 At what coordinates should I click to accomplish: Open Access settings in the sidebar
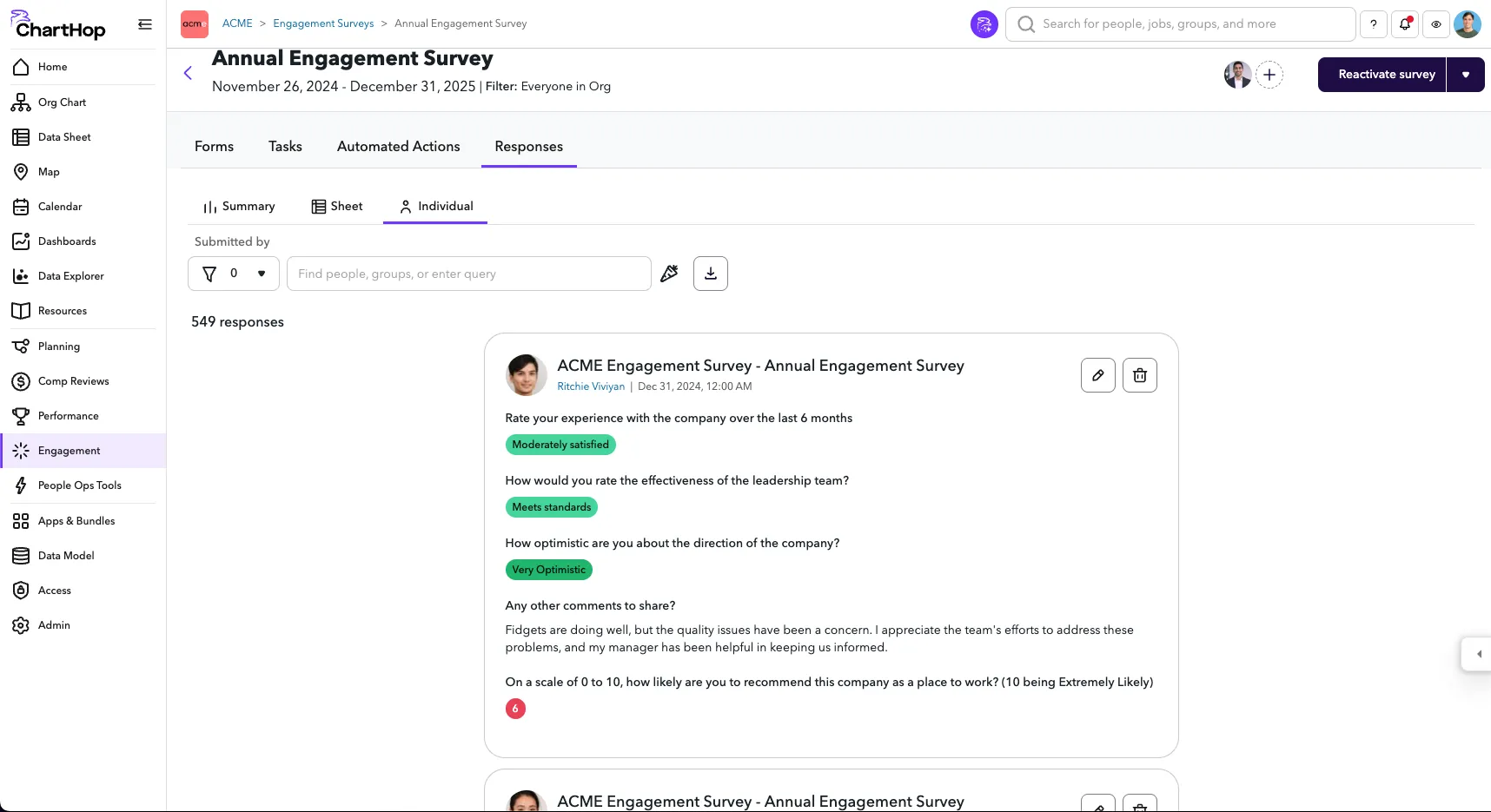83,591
